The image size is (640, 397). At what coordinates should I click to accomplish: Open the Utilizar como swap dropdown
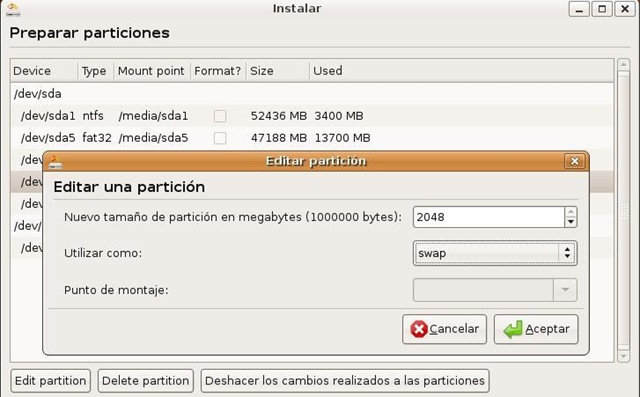tap(495, 253)
